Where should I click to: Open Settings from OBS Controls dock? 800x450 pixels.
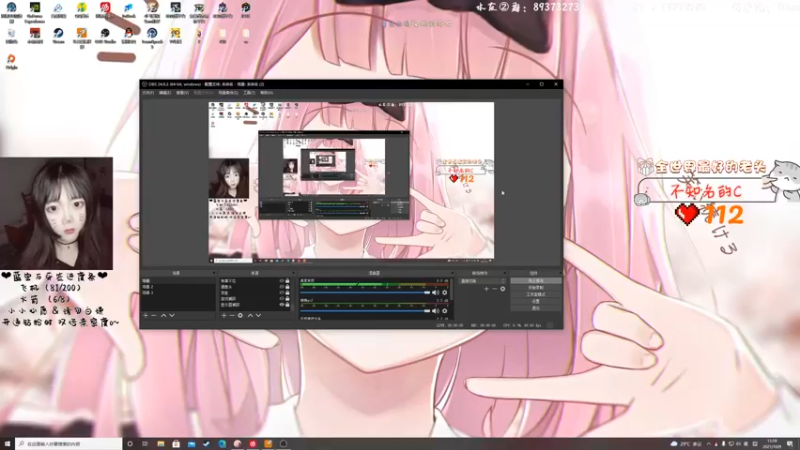(x=536, y=301)
